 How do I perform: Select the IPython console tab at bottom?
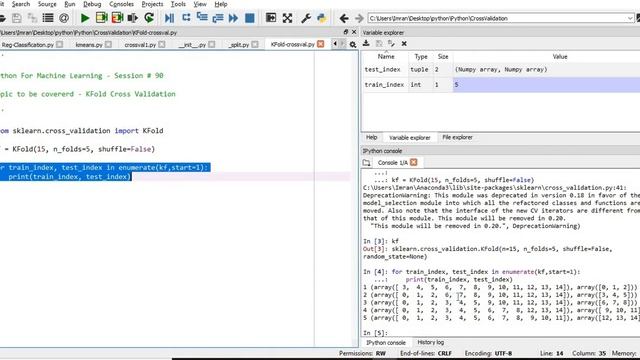click(386, 343)
